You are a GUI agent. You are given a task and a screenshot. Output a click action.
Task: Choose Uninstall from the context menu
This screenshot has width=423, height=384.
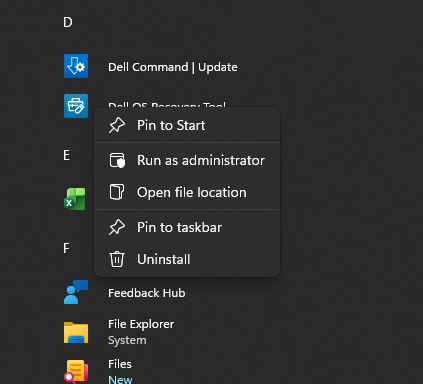(x=187, y=259)
